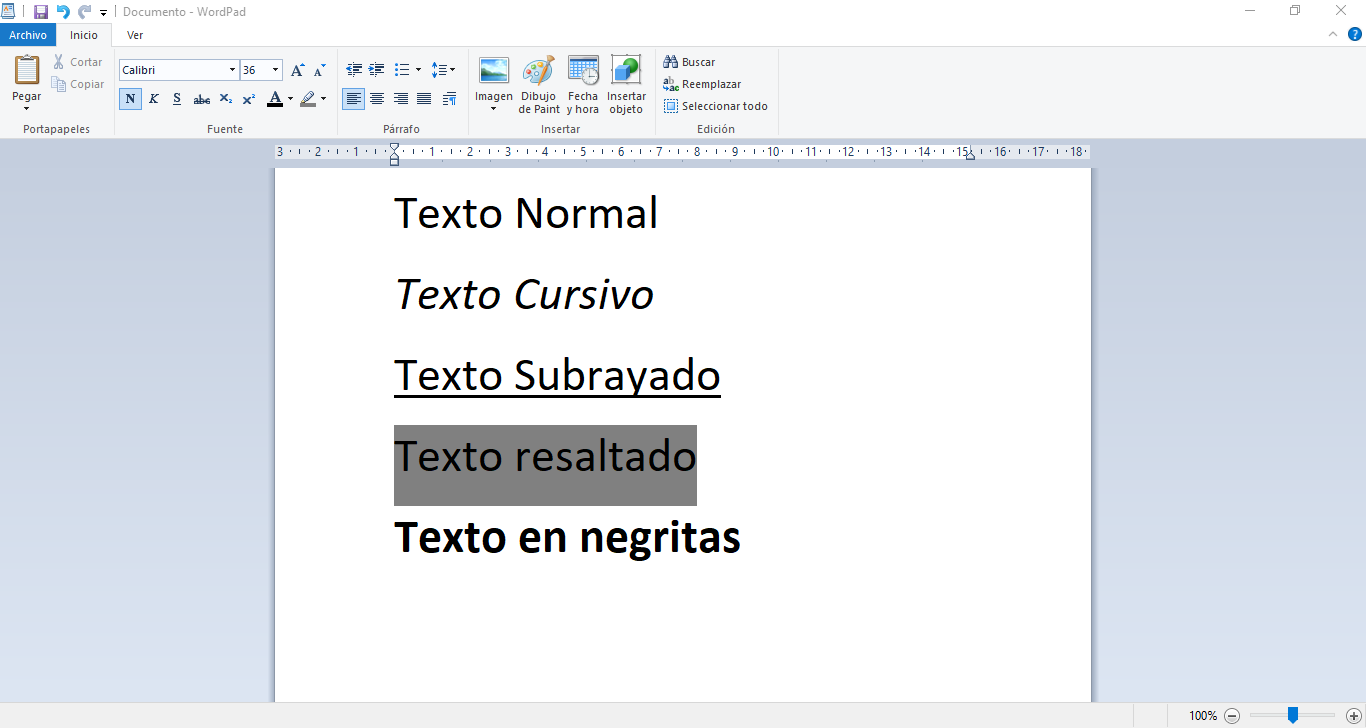This screenshot has width=1366, height=728.
Task: Open the highlight color dropdown arrow
Action: 323,99
